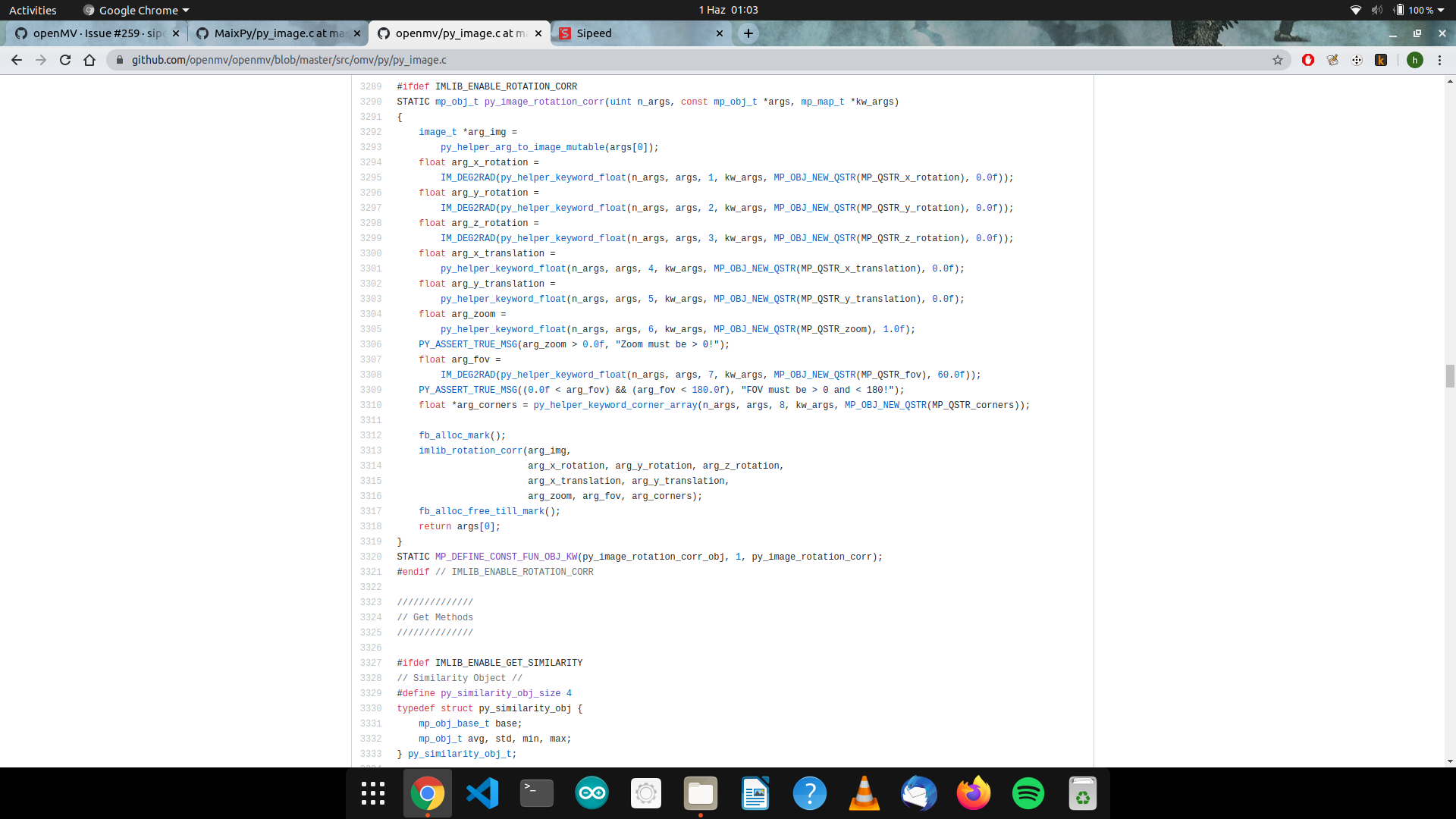Open the Show Applications grid

tap(372, 793)
